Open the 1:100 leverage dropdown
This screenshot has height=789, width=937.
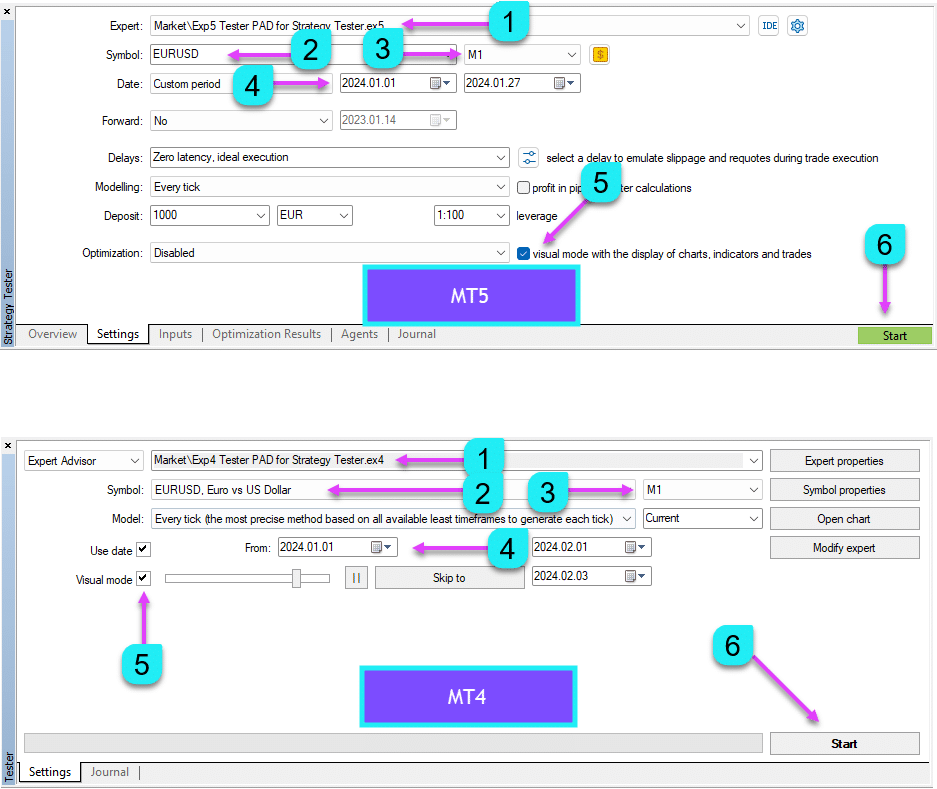pyautogui.click(x=501, y=216)
